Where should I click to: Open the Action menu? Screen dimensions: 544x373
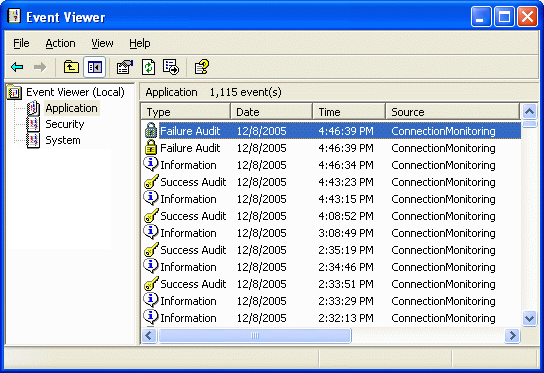pyautogui.click(x=60, y=43)
